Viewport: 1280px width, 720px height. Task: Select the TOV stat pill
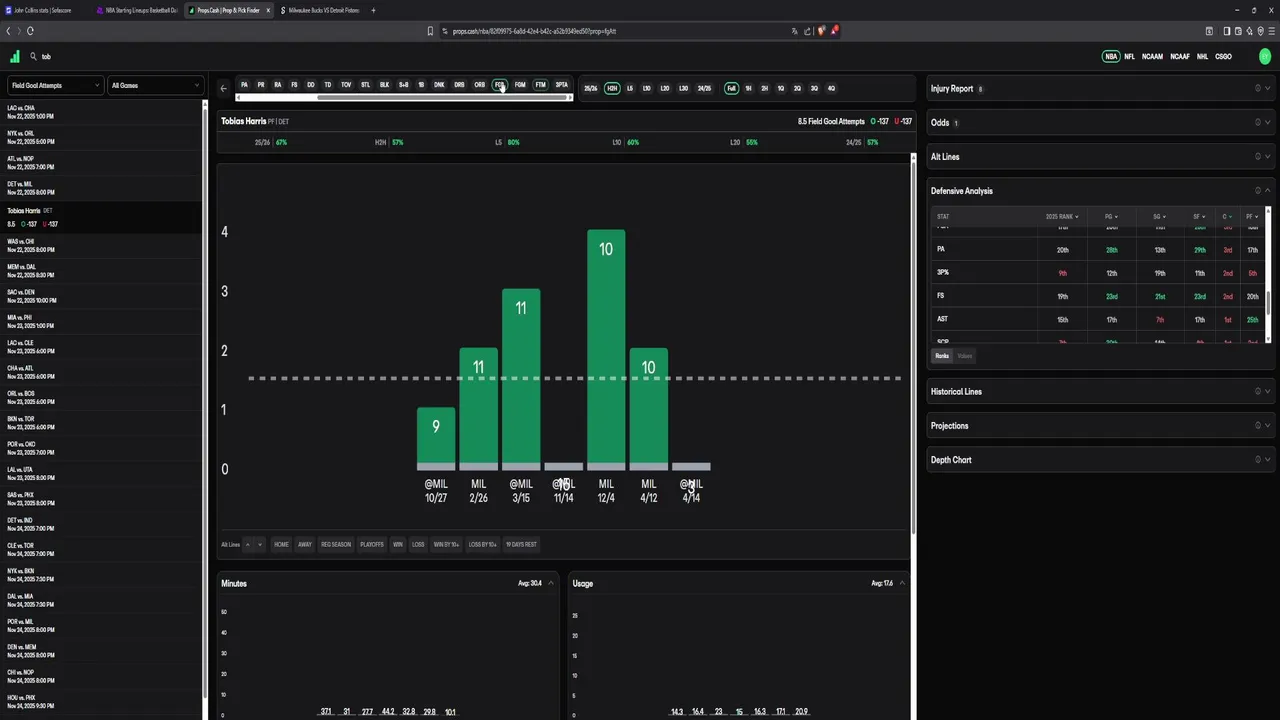pyautogui.click(x=346, y=85)
